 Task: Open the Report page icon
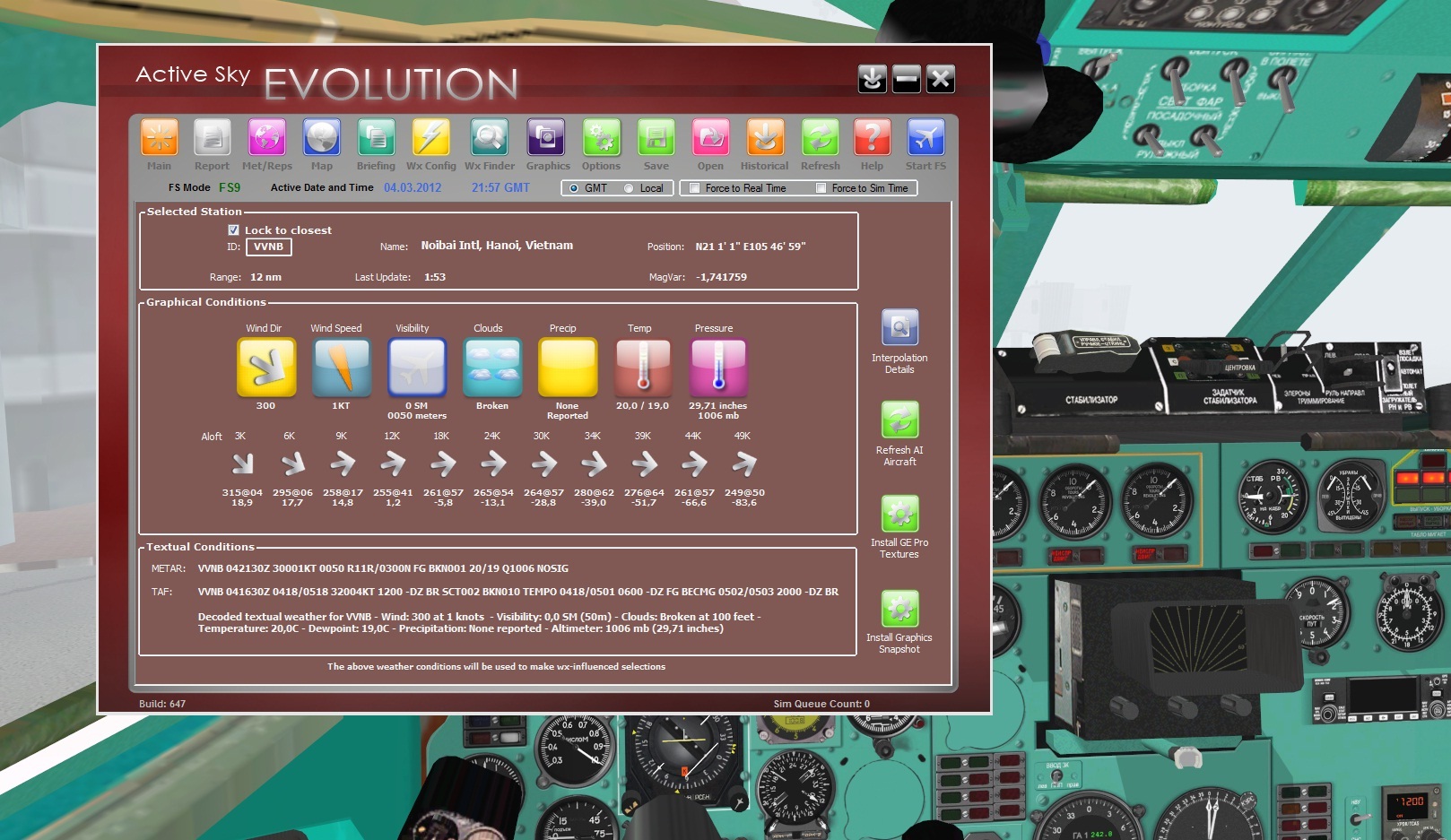click(x=213, y=138)
